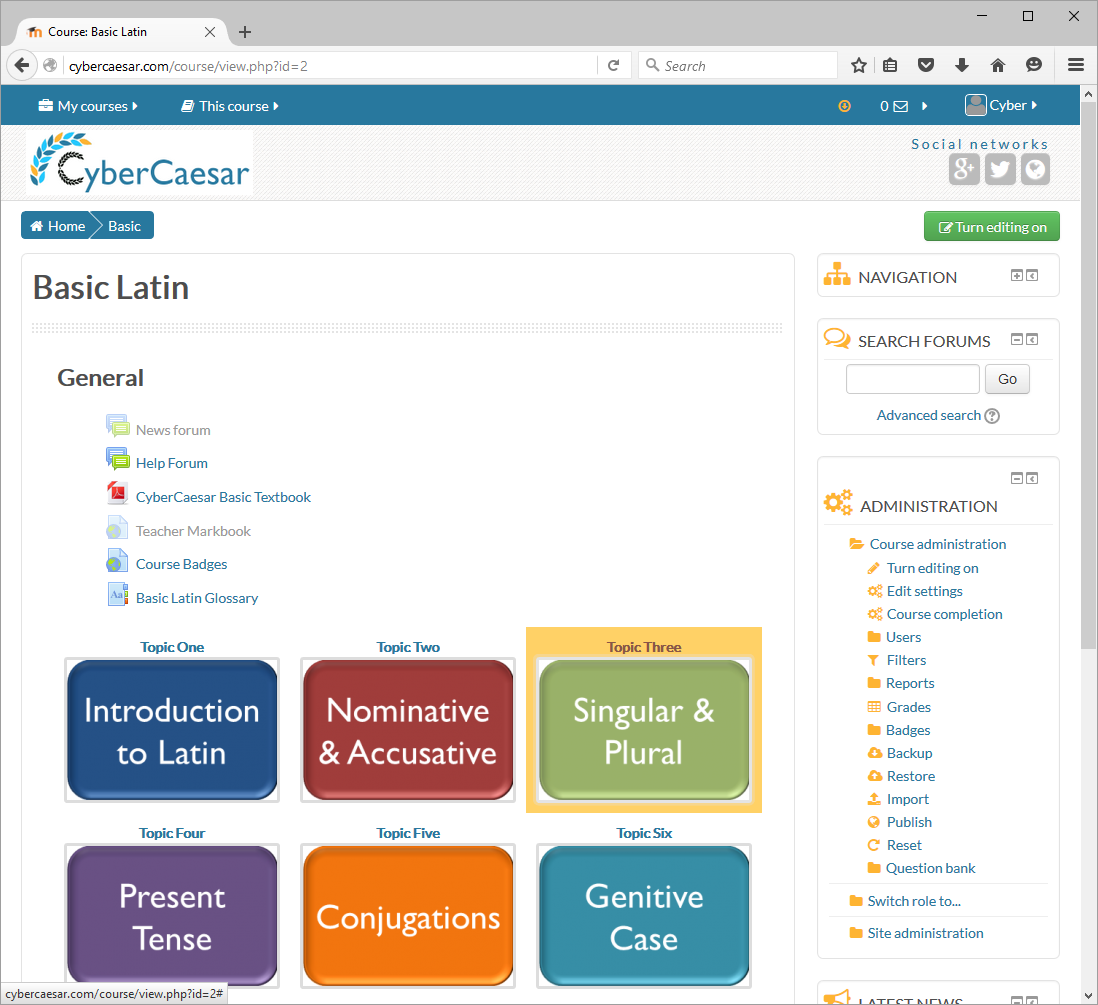Reload the page with the refresh icon

pyautogui.click(x=613, y=66)
